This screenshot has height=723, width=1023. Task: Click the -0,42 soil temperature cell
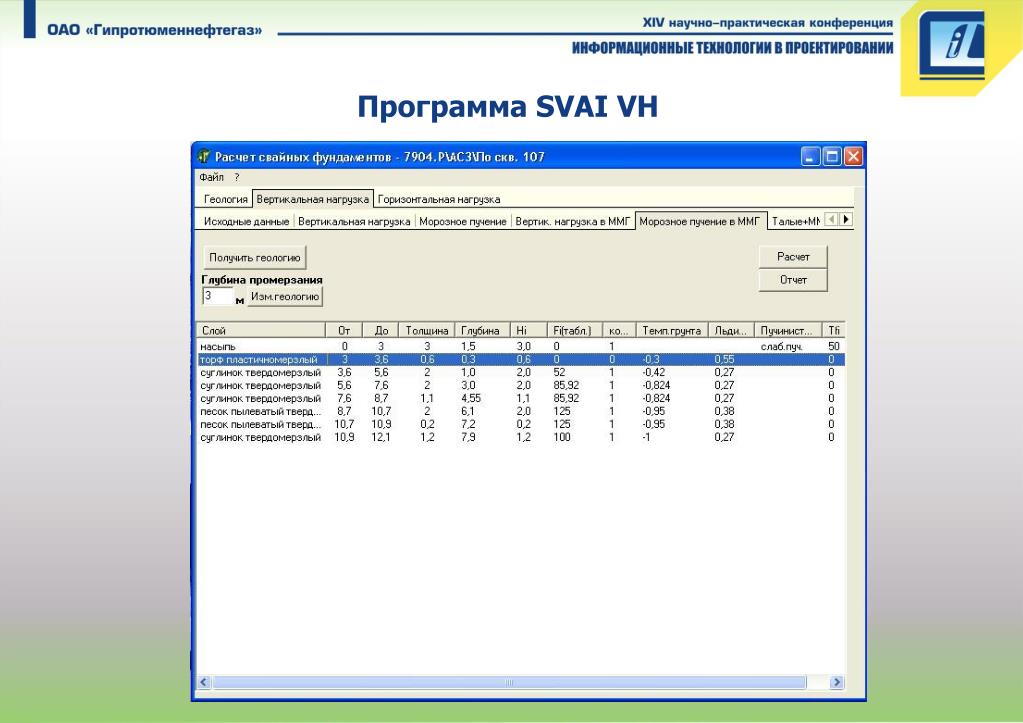(x=654, y=373)
